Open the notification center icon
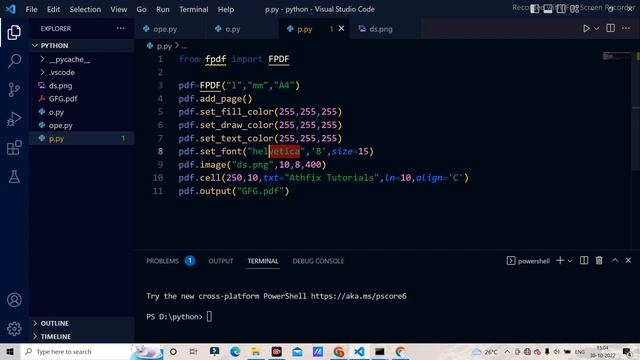The height and width of the screenshot is (360, 640). click(x=628, y=351)
